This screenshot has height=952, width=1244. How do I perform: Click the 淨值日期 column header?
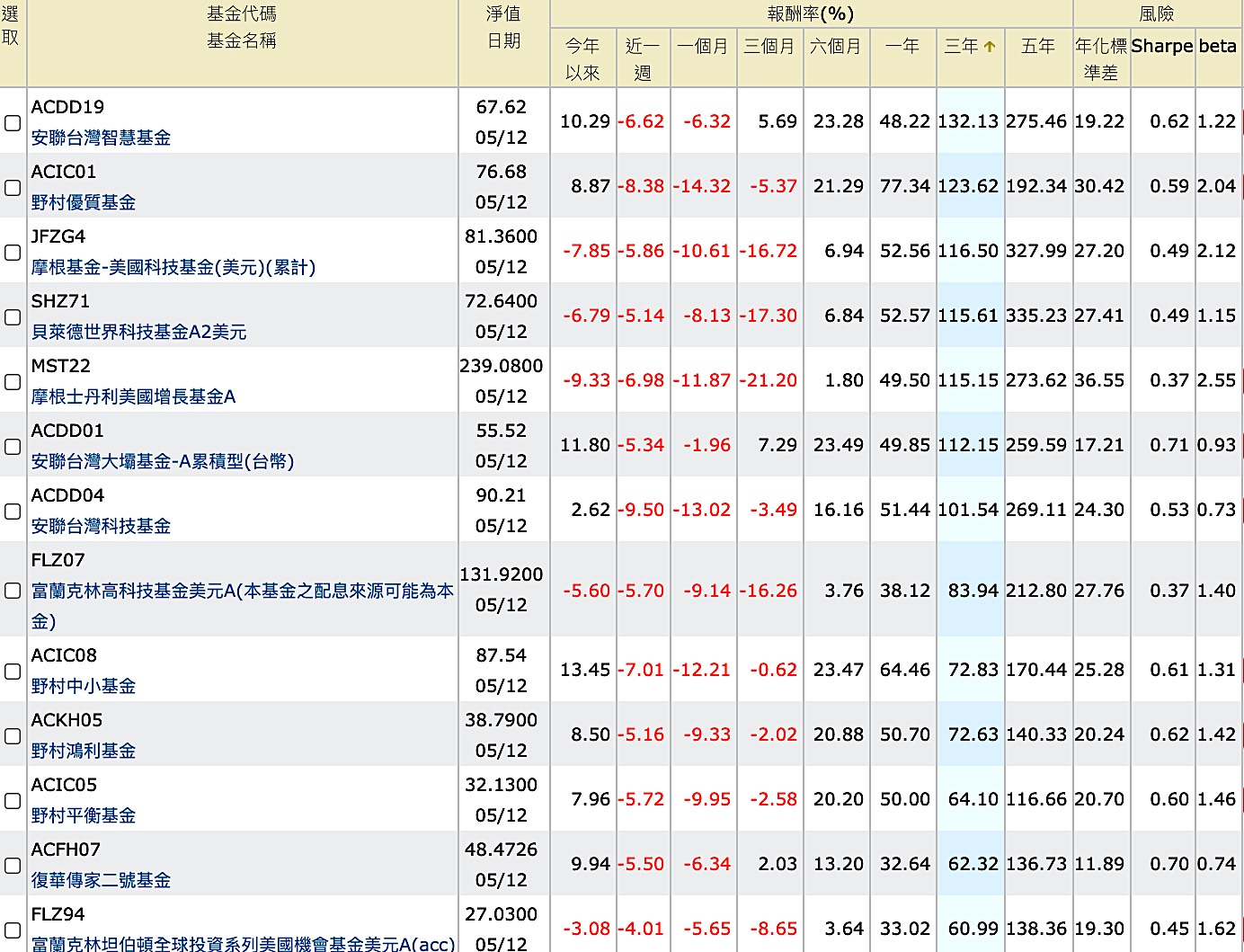[503, 27]
